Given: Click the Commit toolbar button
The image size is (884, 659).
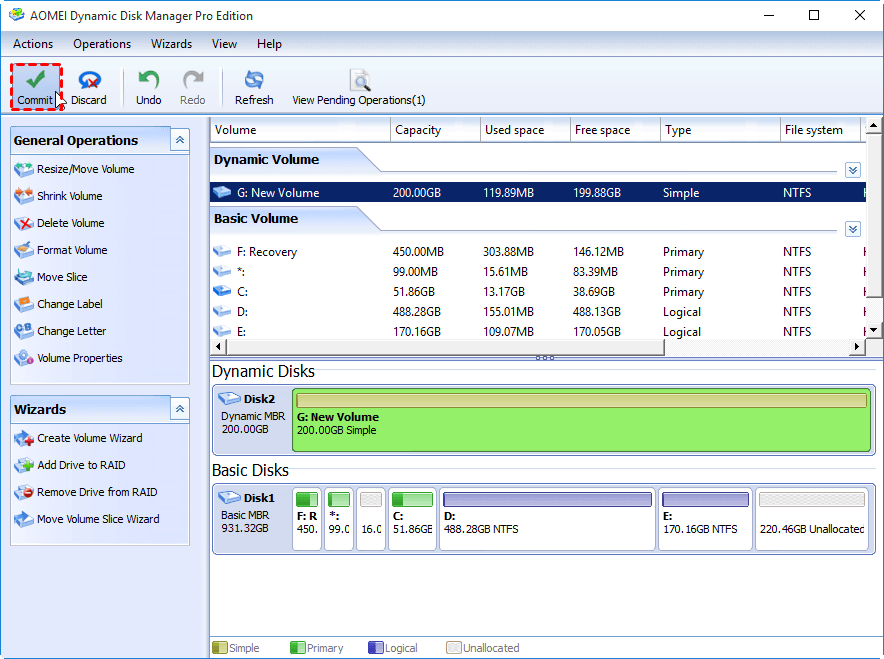Looking at the screenshot, I should [x=35, y=87].
